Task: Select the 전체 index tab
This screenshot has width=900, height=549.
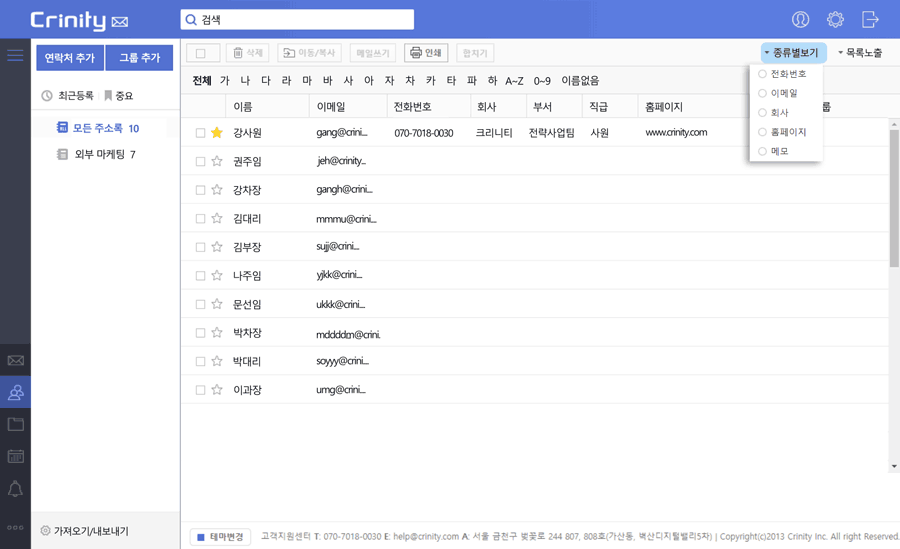Action: tap(202, 80)
